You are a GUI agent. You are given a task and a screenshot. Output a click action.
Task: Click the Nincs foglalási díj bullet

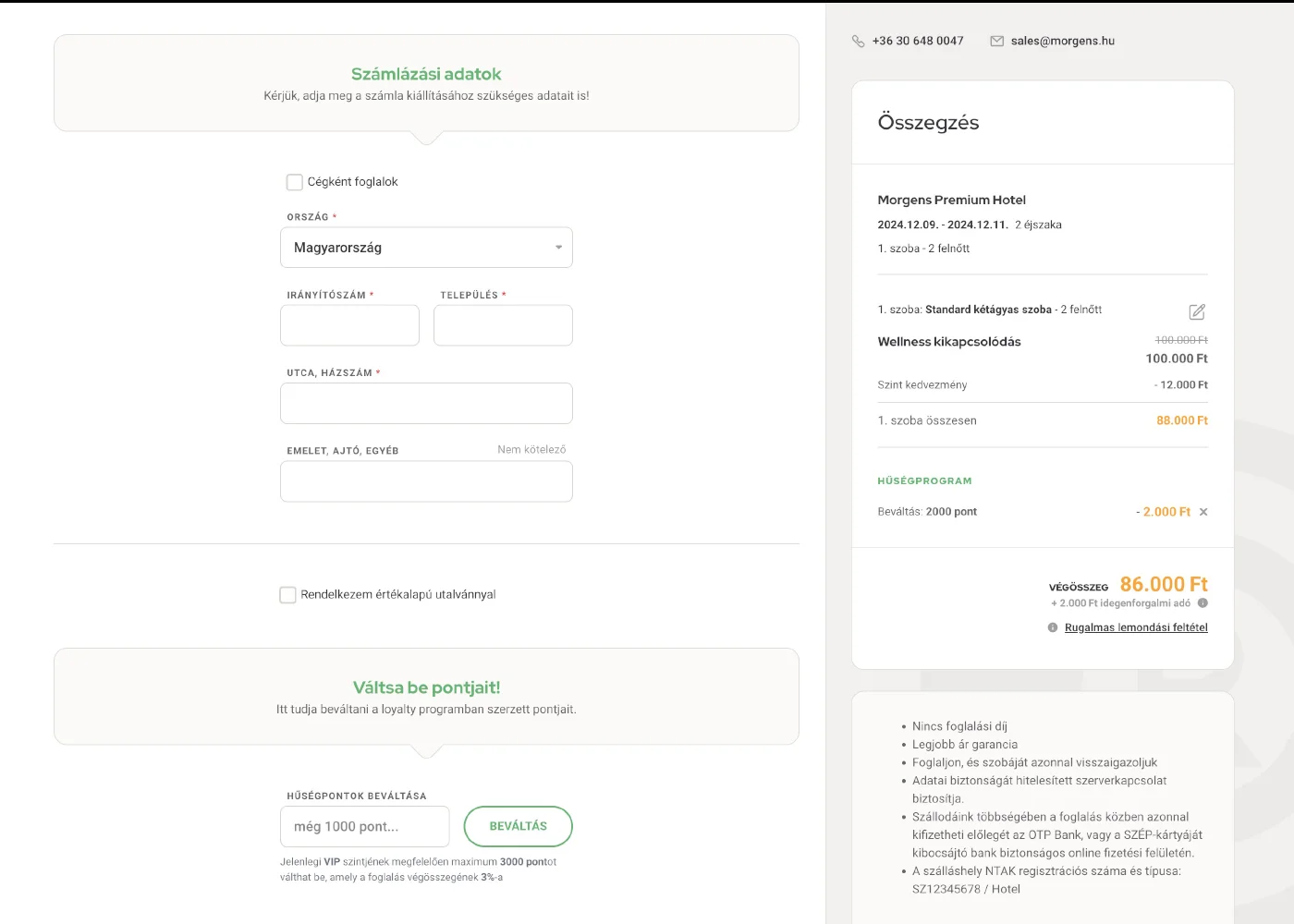[959, 726]
